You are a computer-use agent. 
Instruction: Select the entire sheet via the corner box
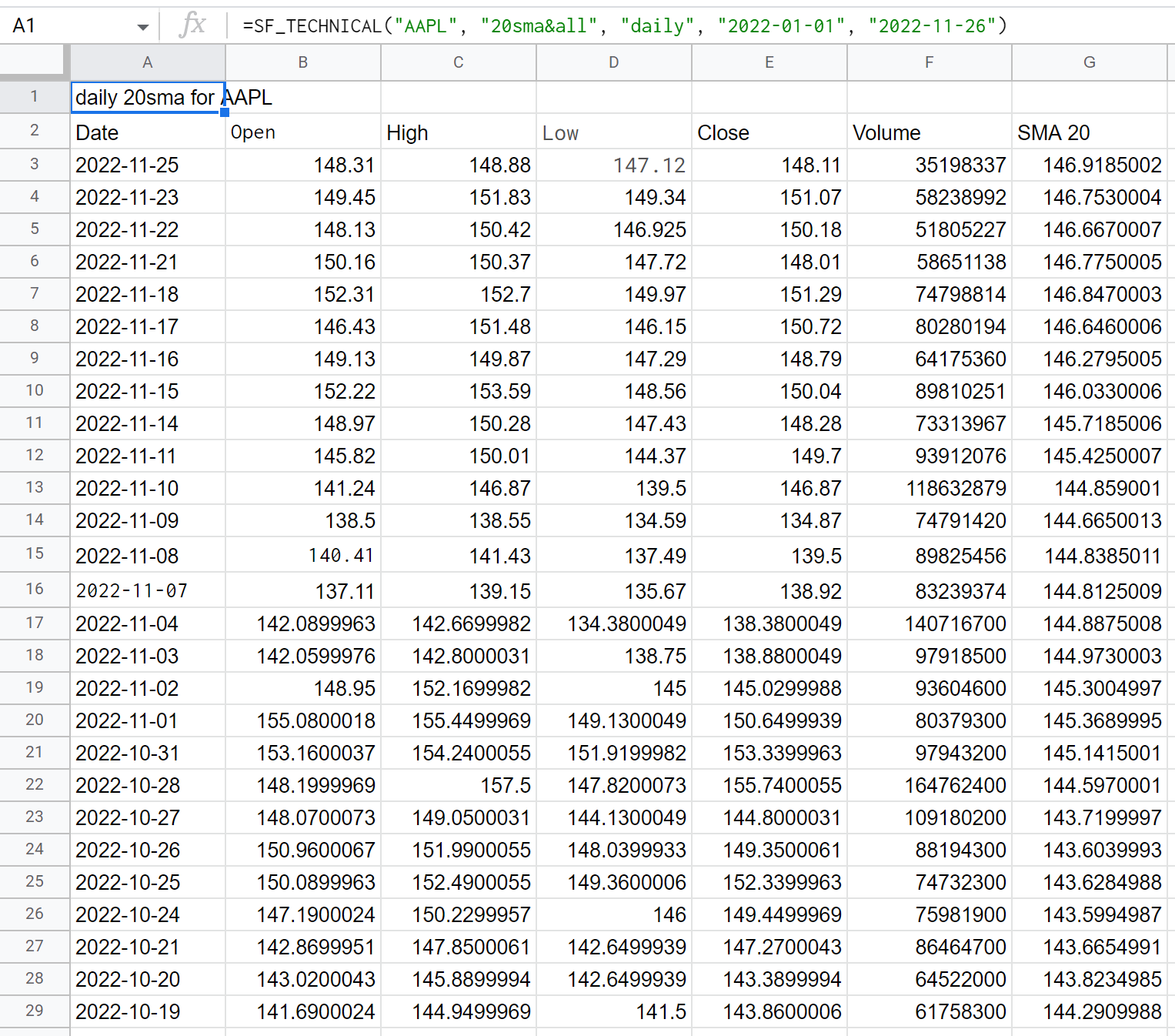click(35, 62)
